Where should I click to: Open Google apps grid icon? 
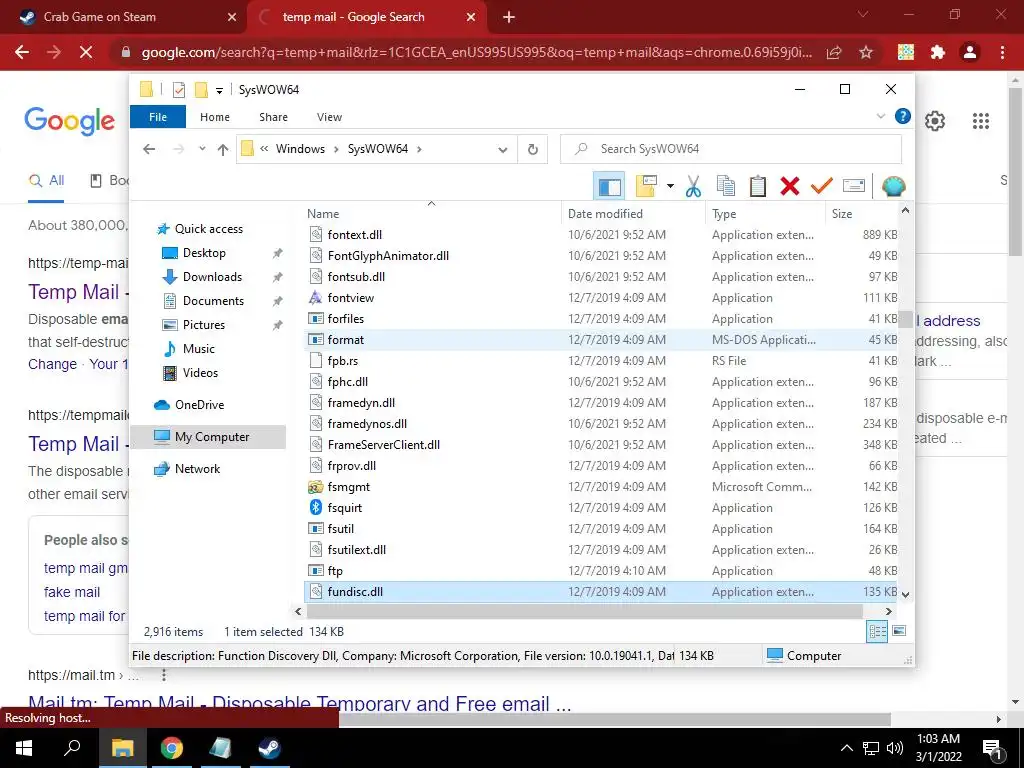[x=981, y=121]
